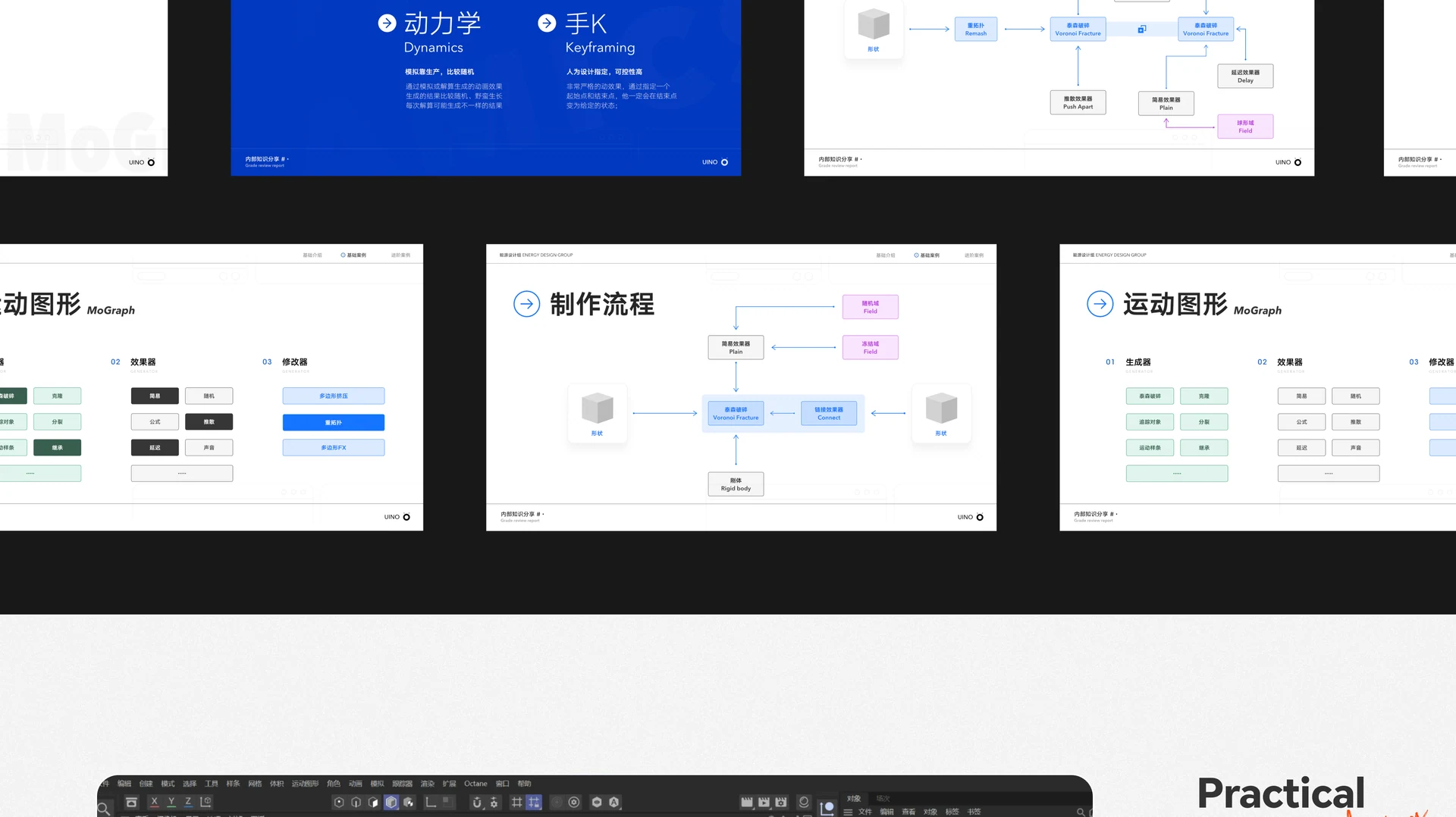The height and width of the screenshot is (817, 1456).
Task: Open 标签 menu in object manager
Action: point(952,812)
